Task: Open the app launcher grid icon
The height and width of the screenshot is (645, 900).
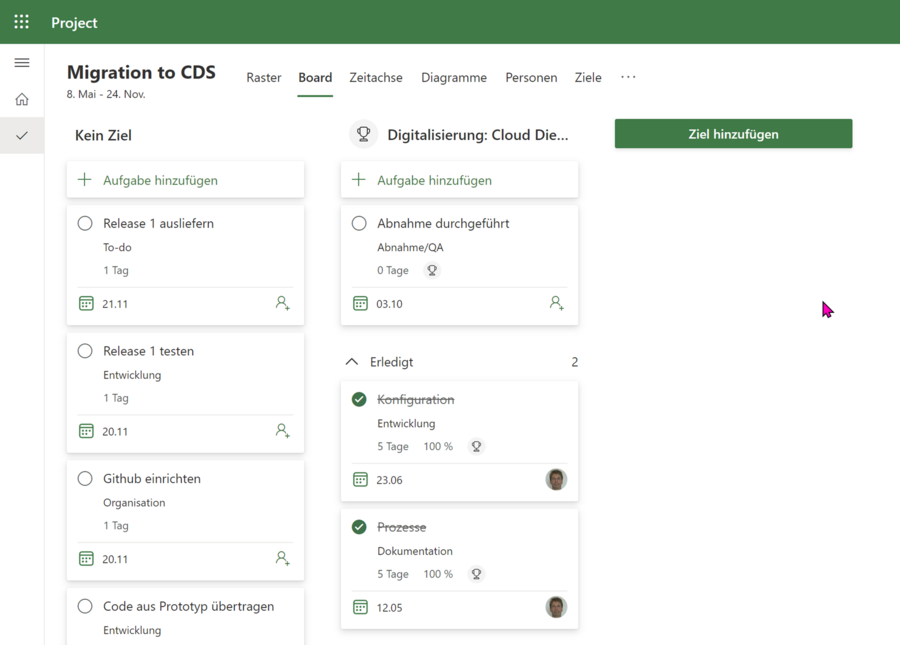Action: [x=21, y=22]
